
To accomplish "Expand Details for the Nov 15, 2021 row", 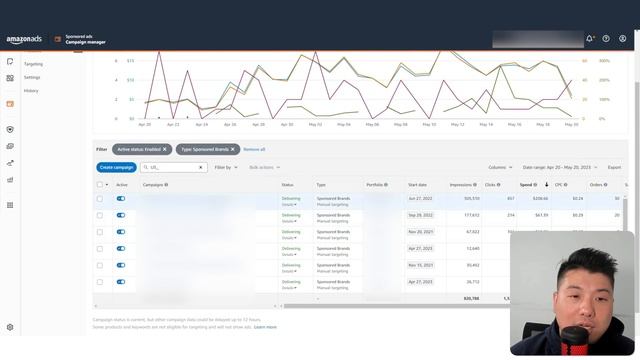I will (289, 271).
